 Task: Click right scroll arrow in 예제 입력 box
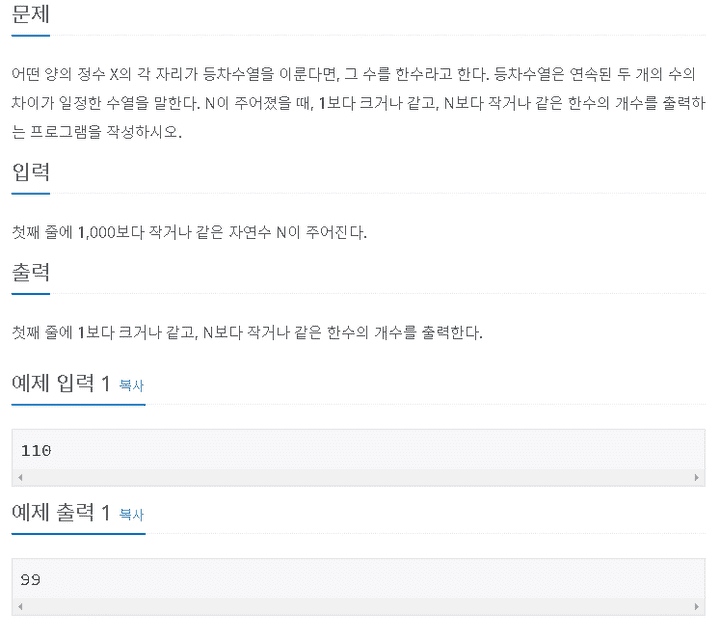(697, 478)
